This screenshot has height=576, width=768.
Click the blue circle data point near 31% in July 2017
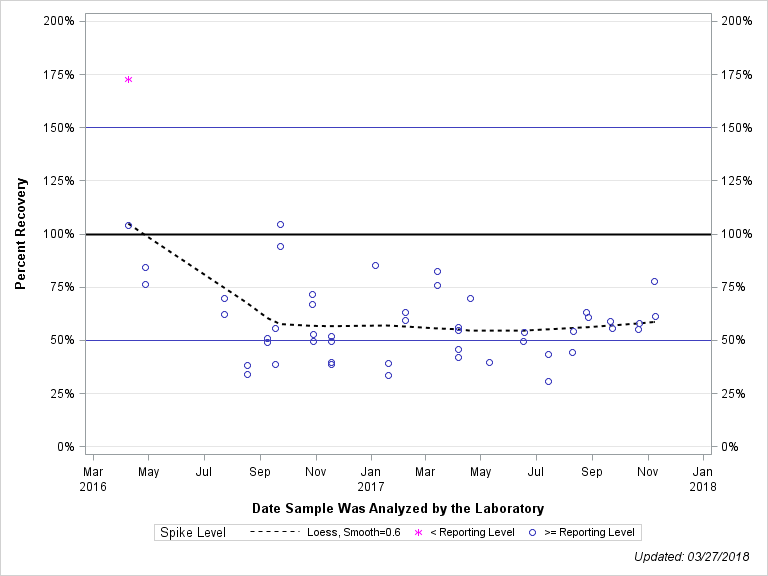pos(549,382)
